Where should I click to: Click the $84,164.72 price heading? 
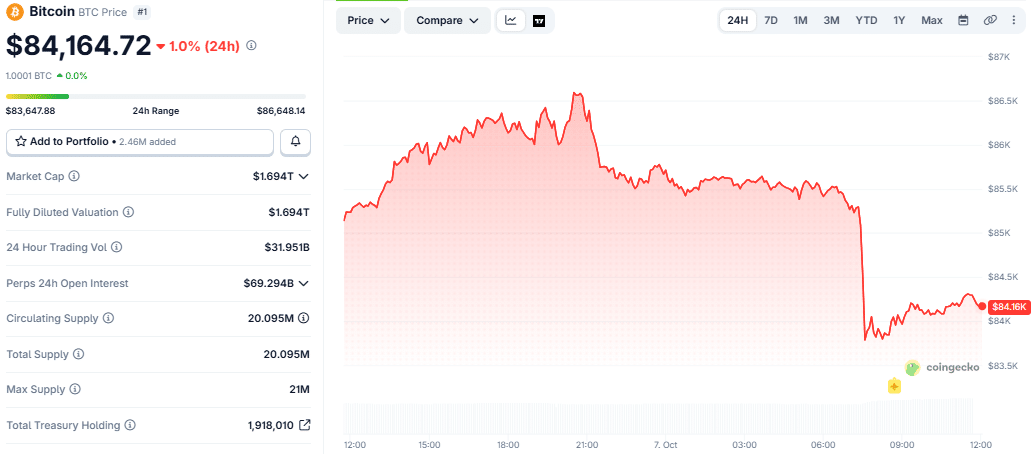pos(79,45)
